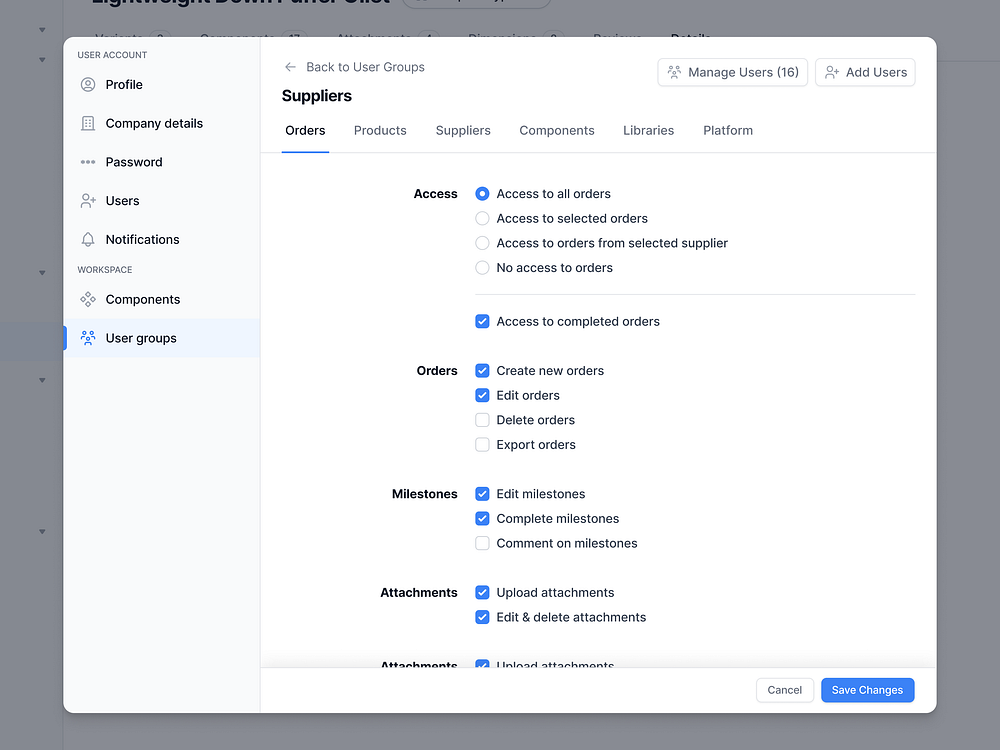
Task: Open 'Manage Users (16)' dialog
Action: coord(732,72)
